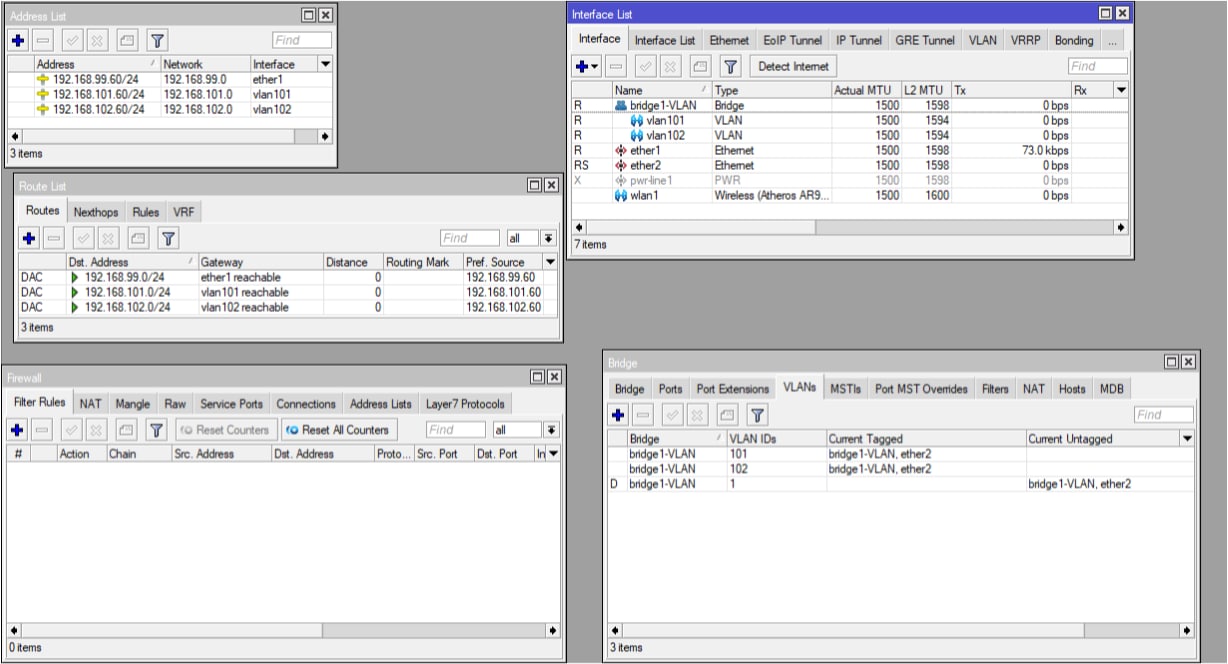Open Bridge Hosts tab

1073,388
